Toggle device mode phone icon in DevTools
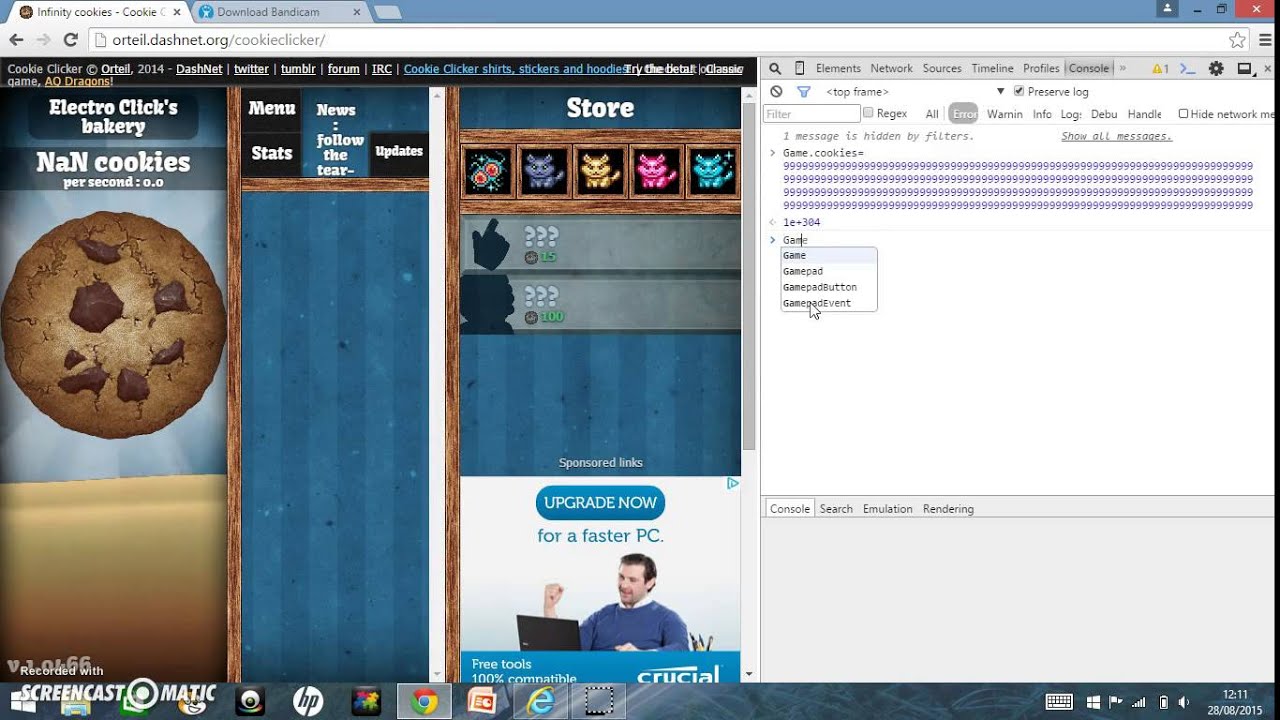 pos(799,68)
